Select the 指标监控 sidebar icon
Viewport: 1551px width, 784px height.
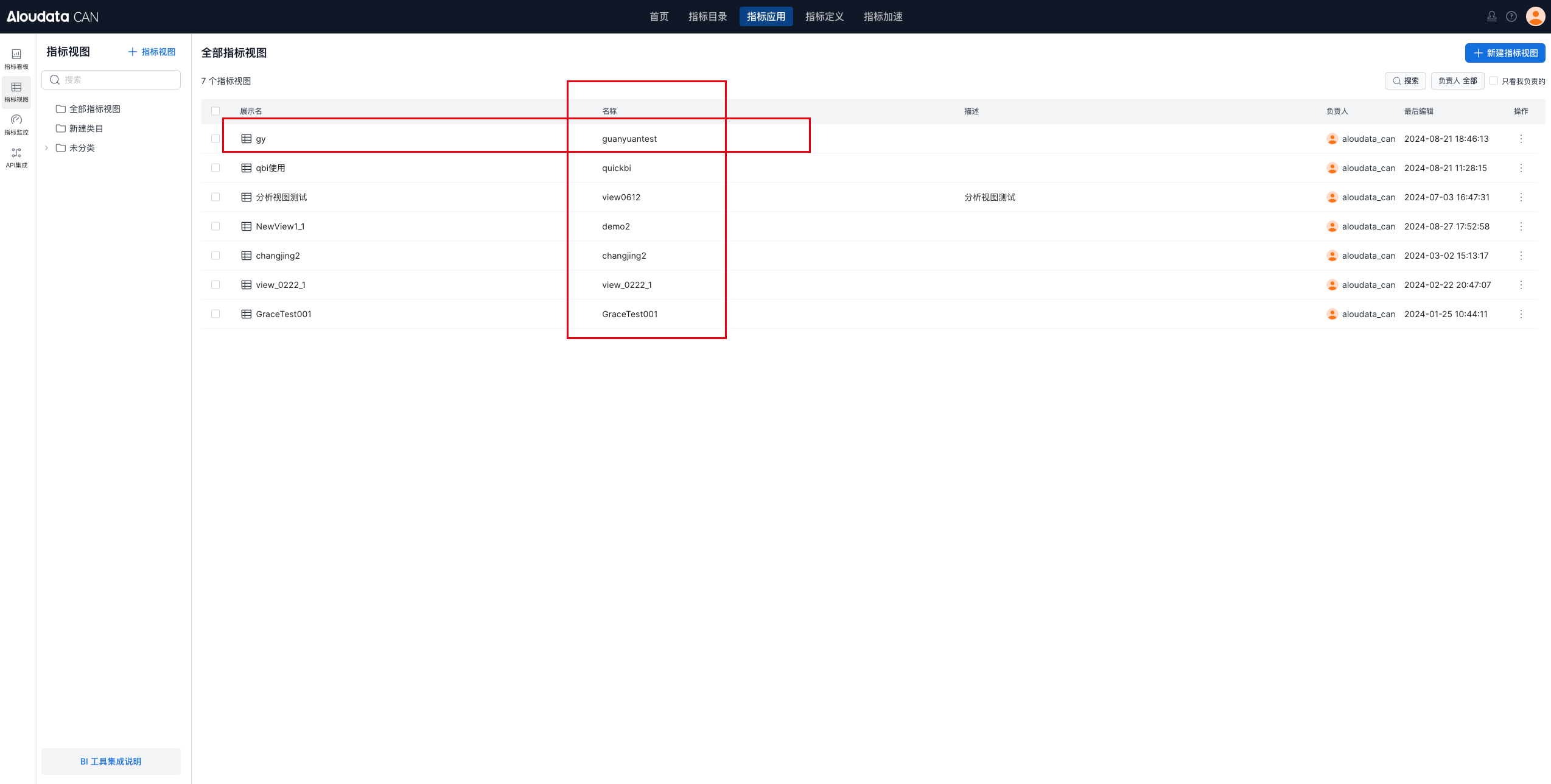[16, 124]
